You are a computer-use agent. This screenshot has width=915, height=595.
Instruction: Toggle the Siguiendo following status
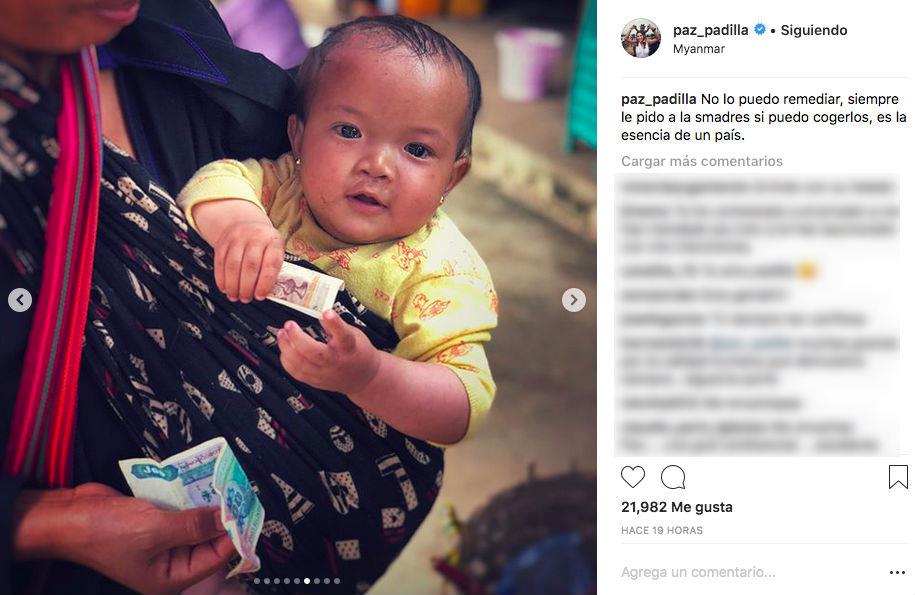[813, 30]
